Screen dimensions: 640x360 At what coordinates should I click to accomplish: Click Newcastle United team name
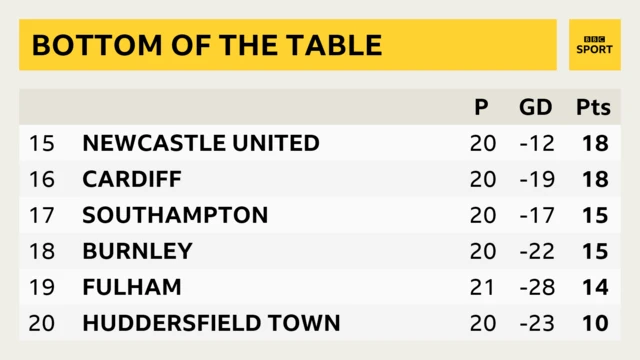(201, 143)
